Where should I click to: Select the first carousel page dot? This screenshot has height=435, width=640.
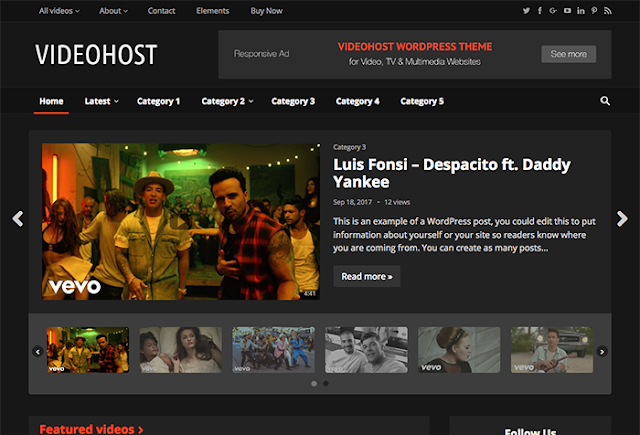tap(314, 384)
